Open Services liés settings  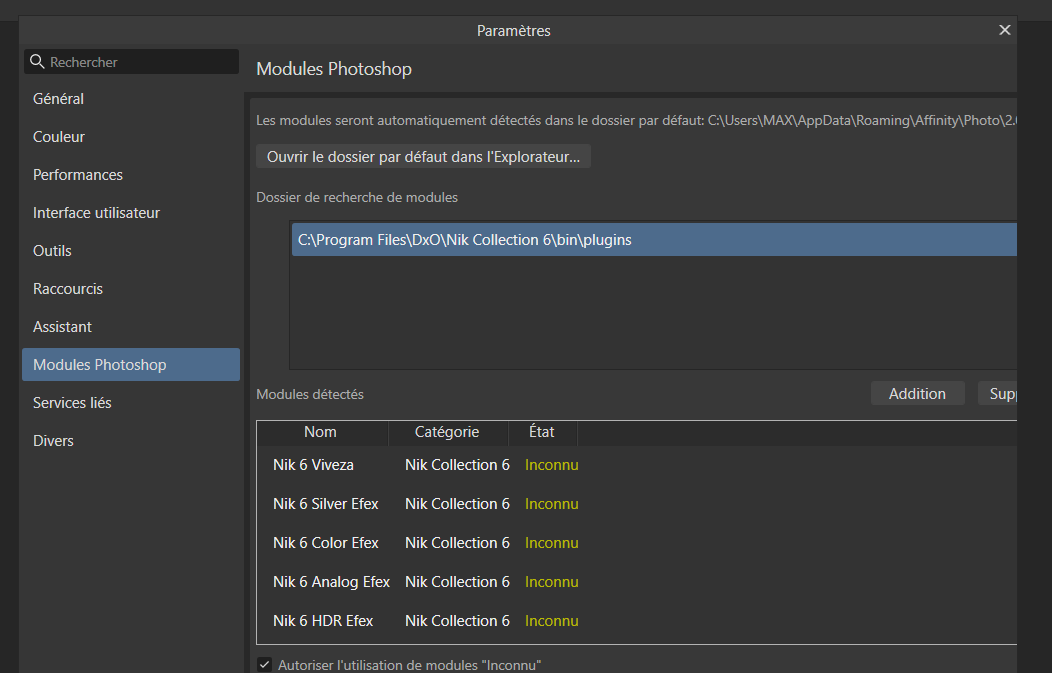(131, 403)
